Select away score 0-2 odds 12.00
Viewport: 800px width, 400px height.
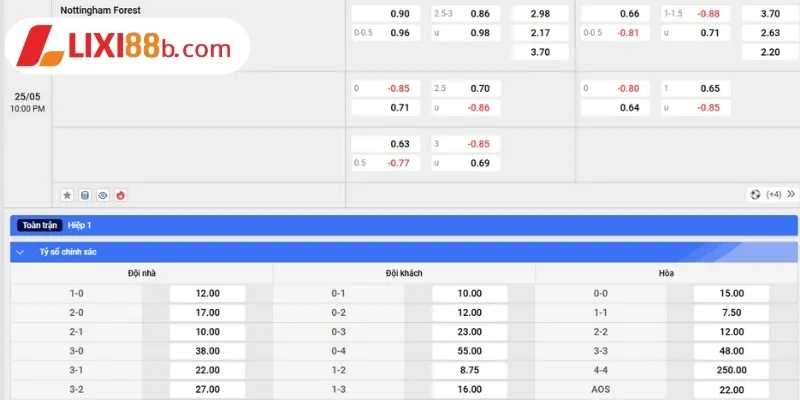click(469, 313)
